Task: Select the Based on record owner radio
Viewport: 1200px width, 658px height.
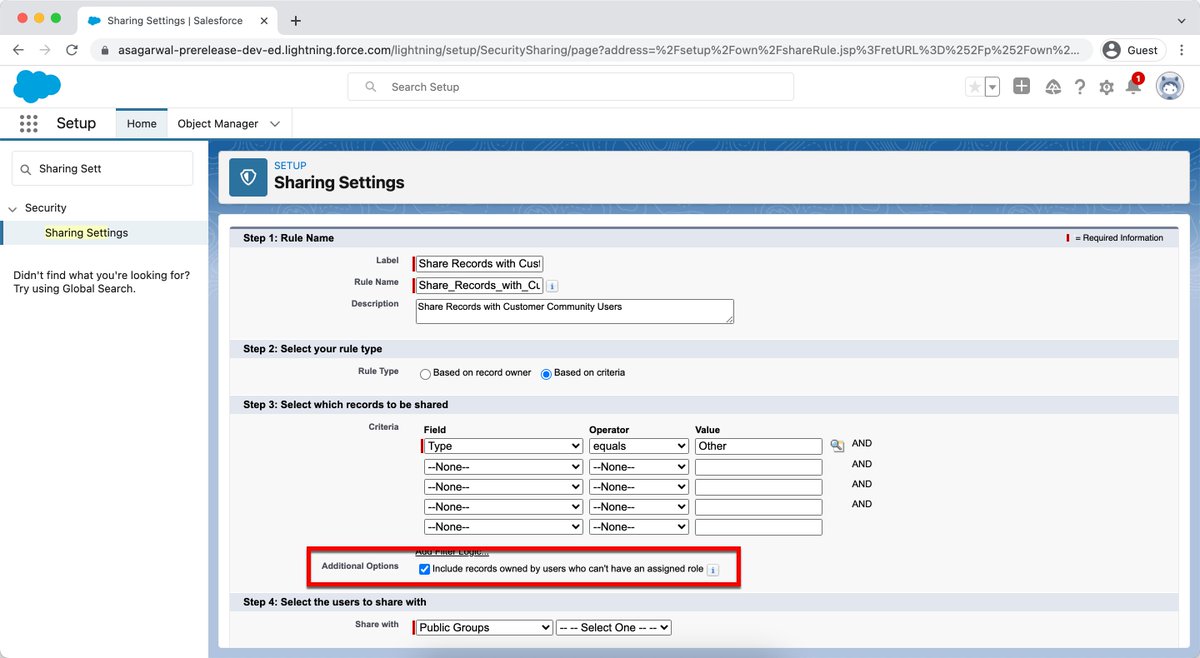Action: click(x=425, y=373)
